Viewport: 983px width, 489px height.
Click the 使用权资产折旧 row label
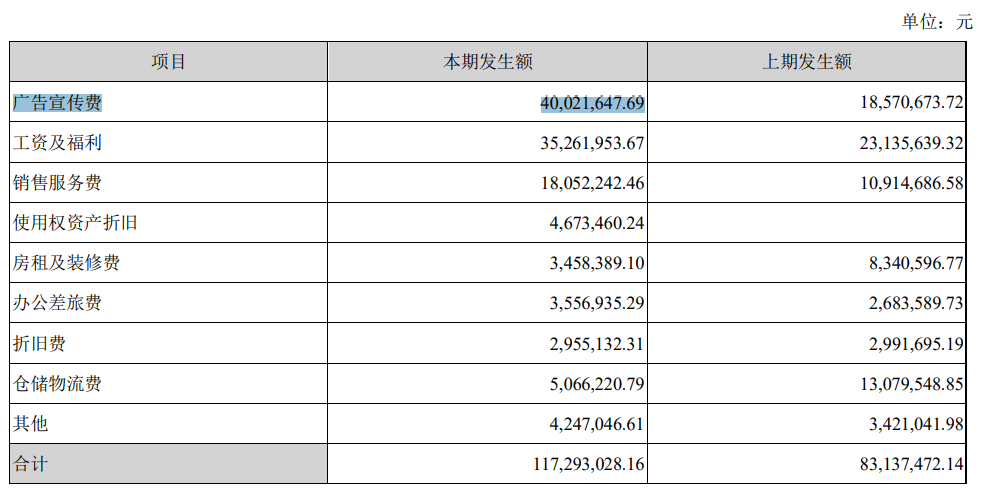coord(75,223)
